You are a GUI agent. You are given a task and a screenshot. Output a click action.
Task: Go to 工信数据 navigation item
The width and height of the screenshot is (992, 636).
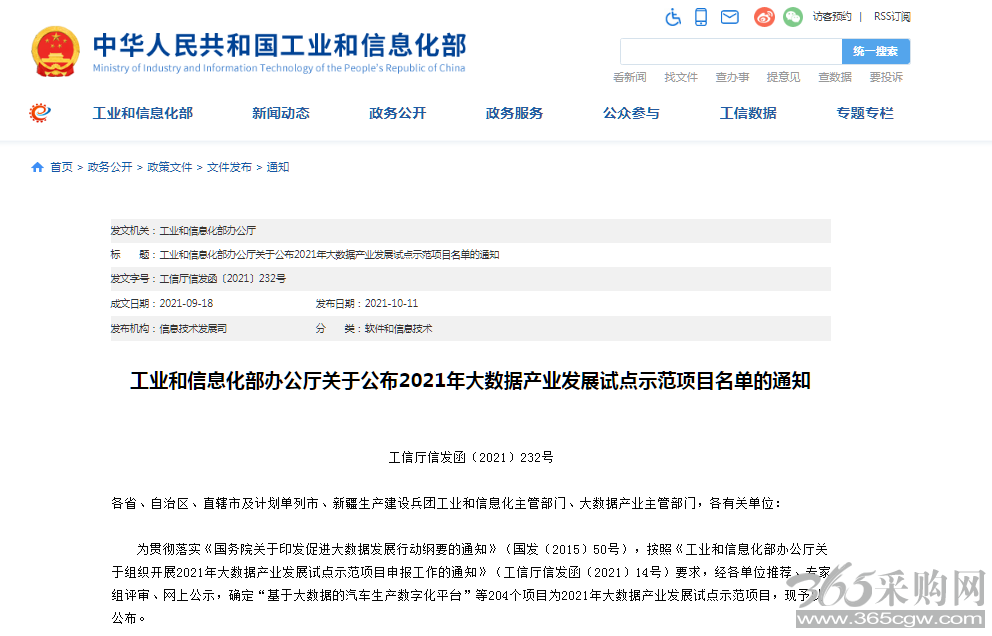(748, 113)
